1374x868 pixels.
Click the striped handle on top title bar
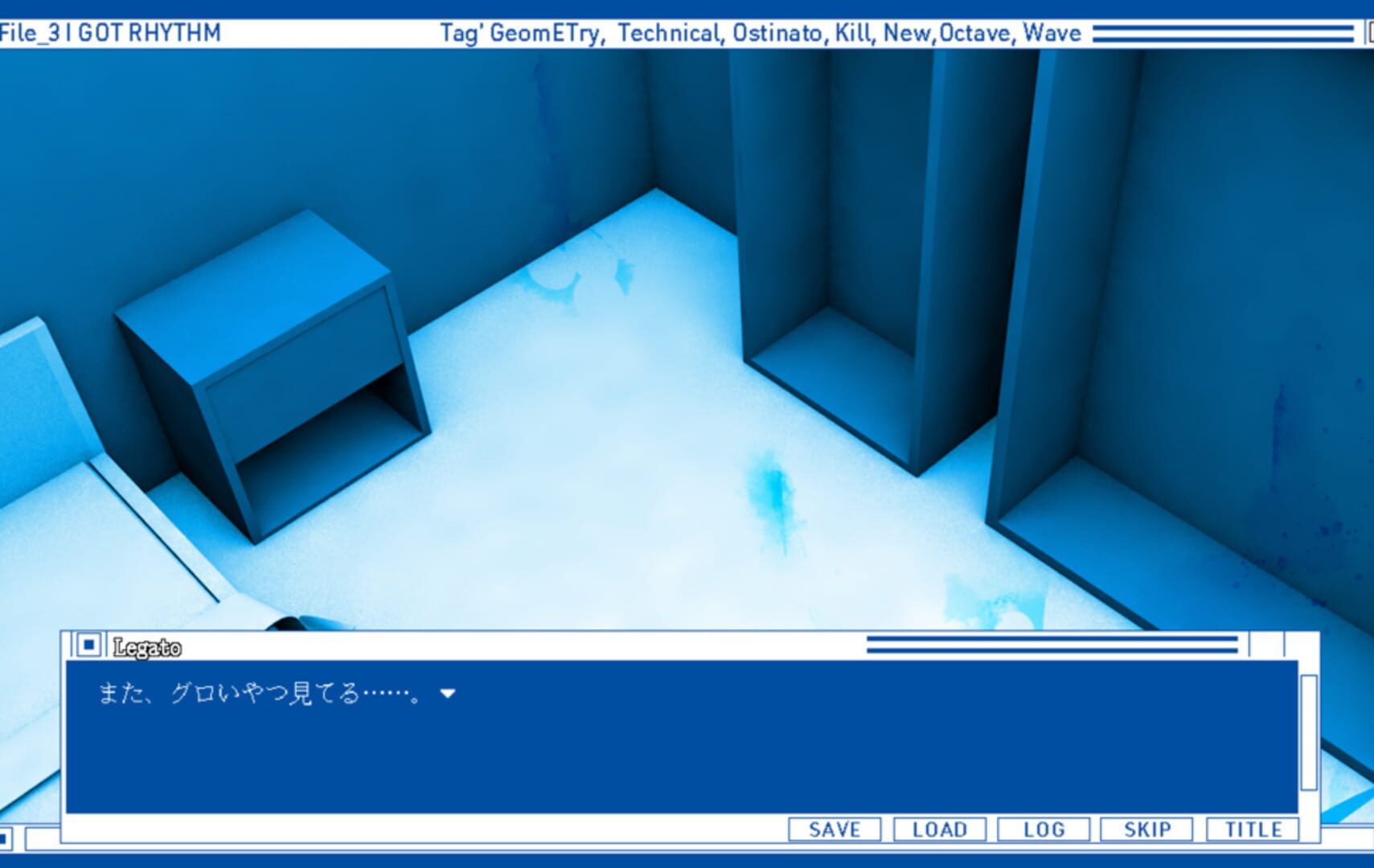pos(1222,33)
